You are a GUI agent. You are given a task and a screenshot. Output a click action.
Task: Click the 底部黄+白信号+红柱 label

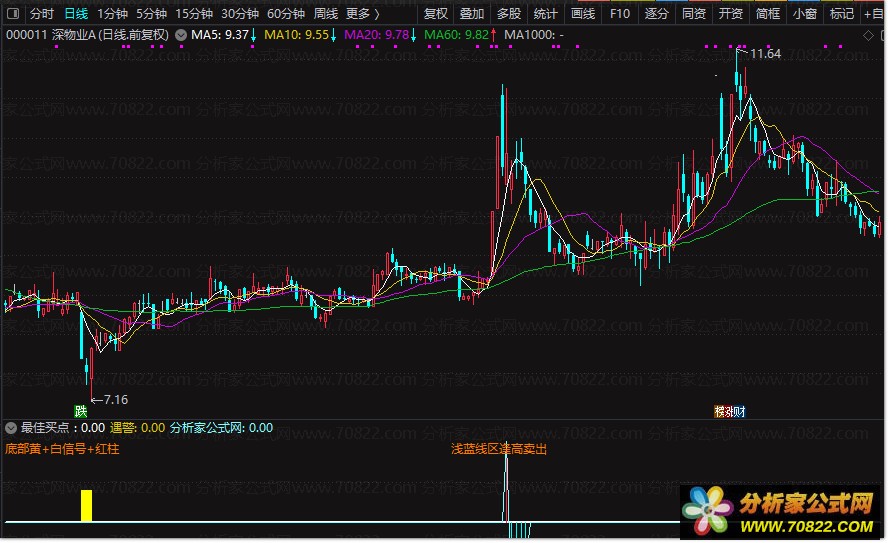click(x=62, y=449)
